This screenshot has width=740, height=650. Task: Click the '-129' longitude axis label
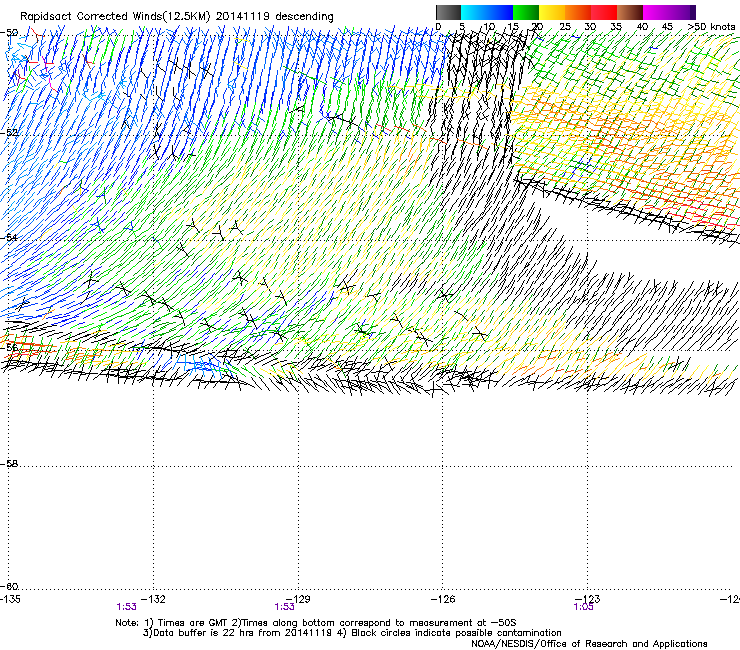pos(298,599)
